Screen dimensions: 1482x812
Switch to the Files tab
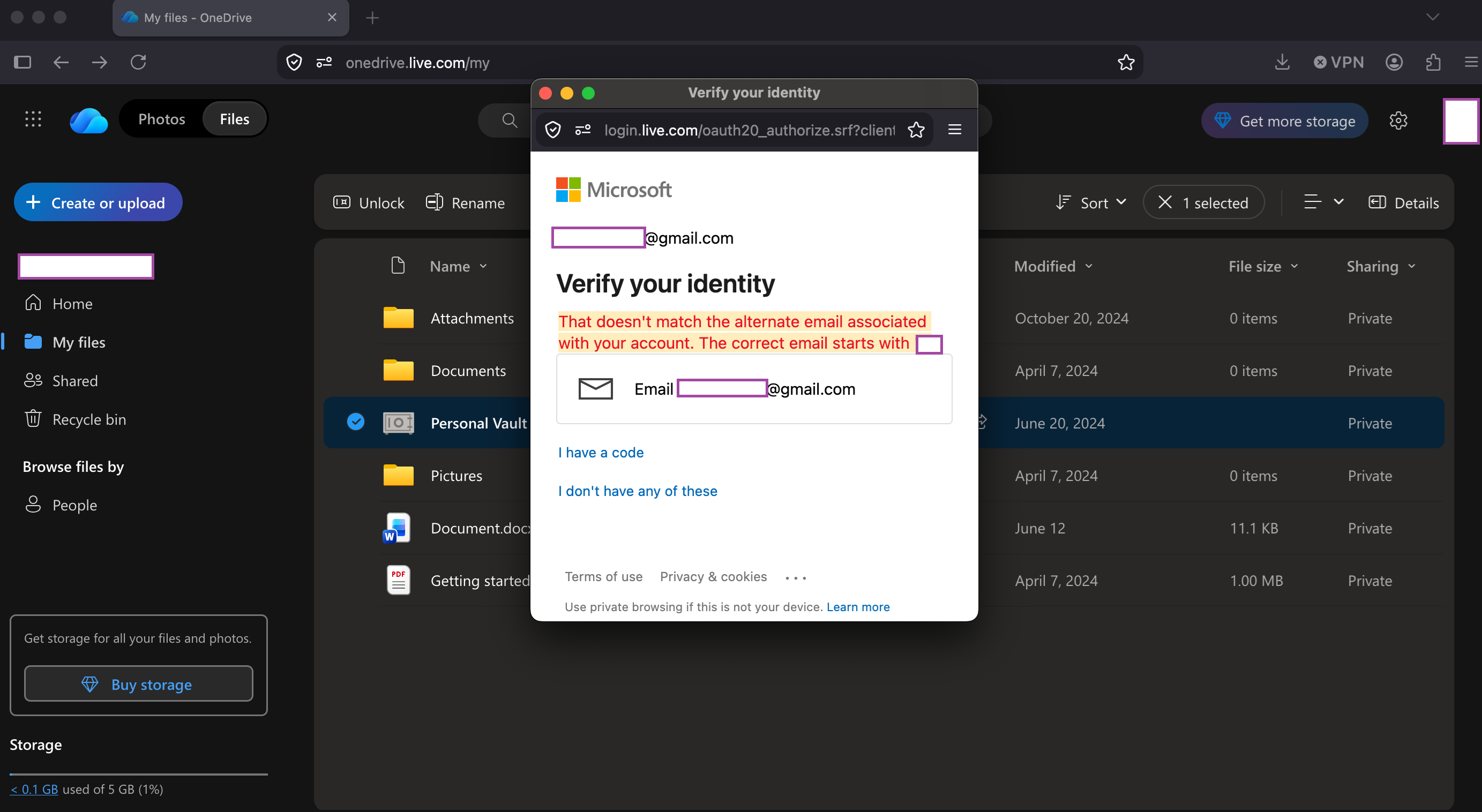(235, 119)
